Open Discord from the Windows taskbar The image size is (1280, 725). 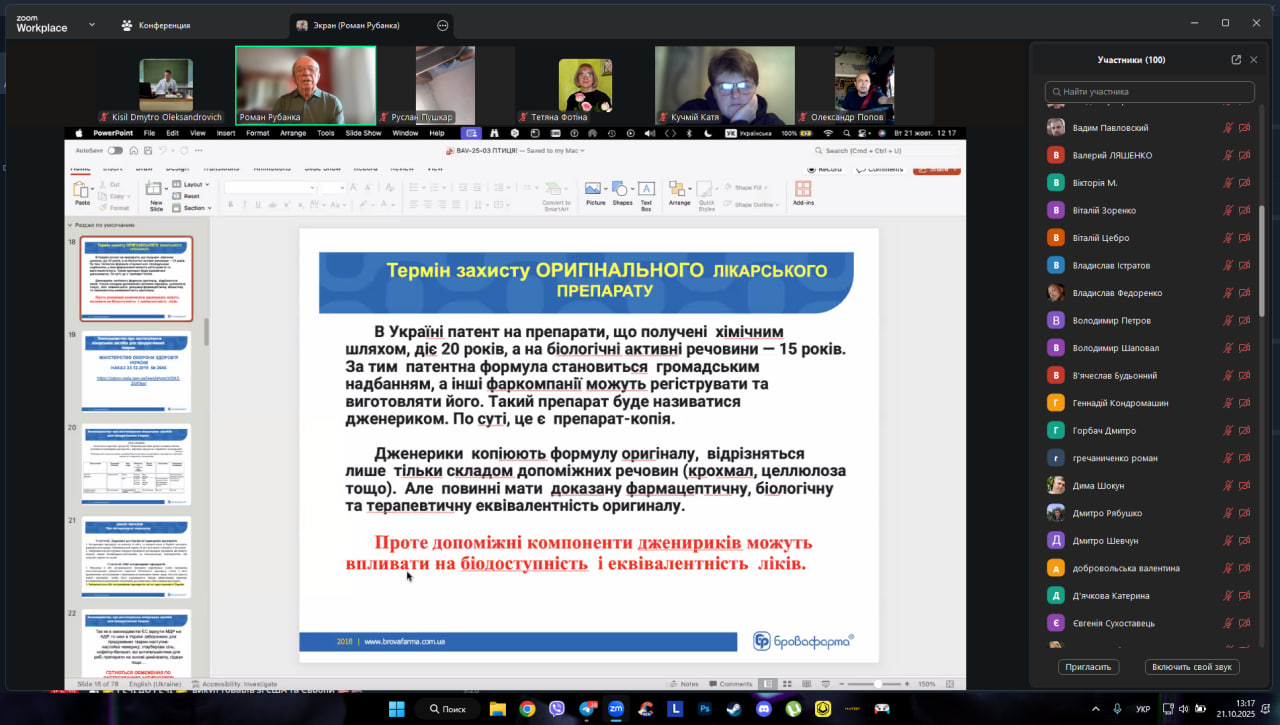click(764, 709)
